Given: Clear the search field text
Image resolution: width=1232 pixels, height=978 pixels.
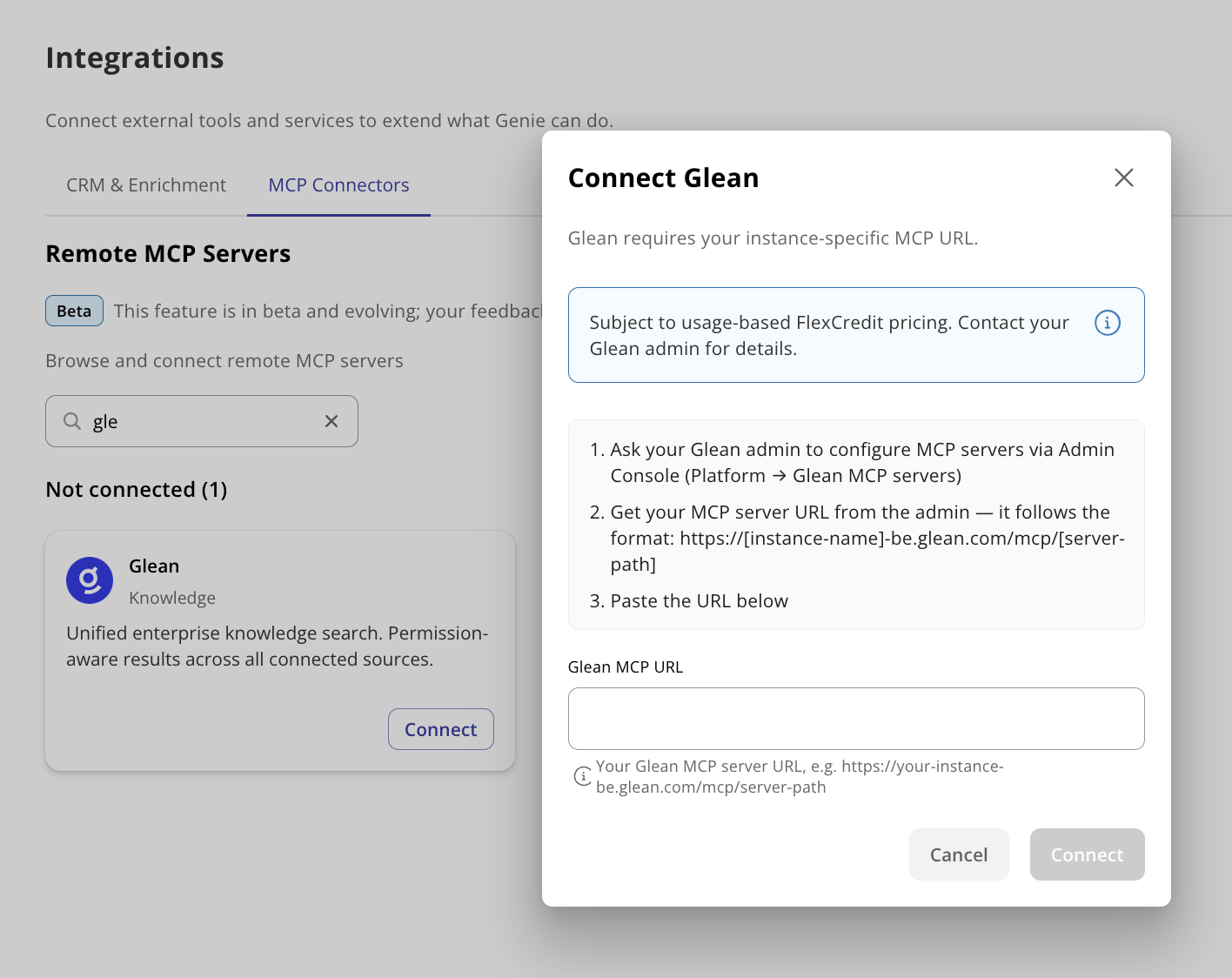Looking at the screenshot, I should (x=331, y=421).
